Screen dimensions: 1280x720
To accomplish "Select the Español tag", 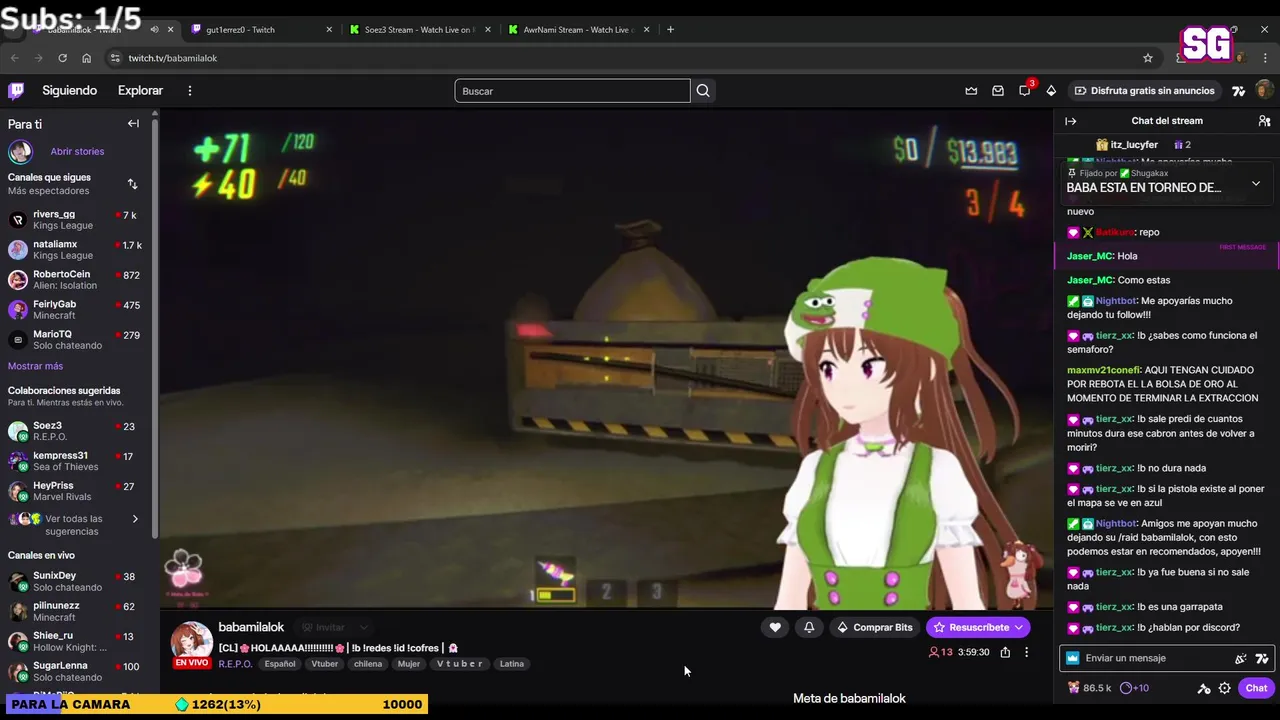I will pyautogui.click(x=280, y=664).
